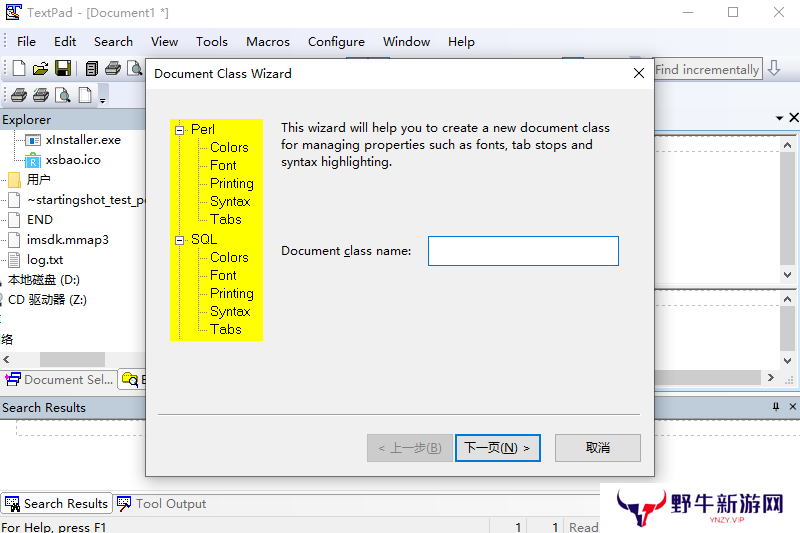Switch to Search Results bottom tab
This screenshot has height=533, width=800.
56,504
